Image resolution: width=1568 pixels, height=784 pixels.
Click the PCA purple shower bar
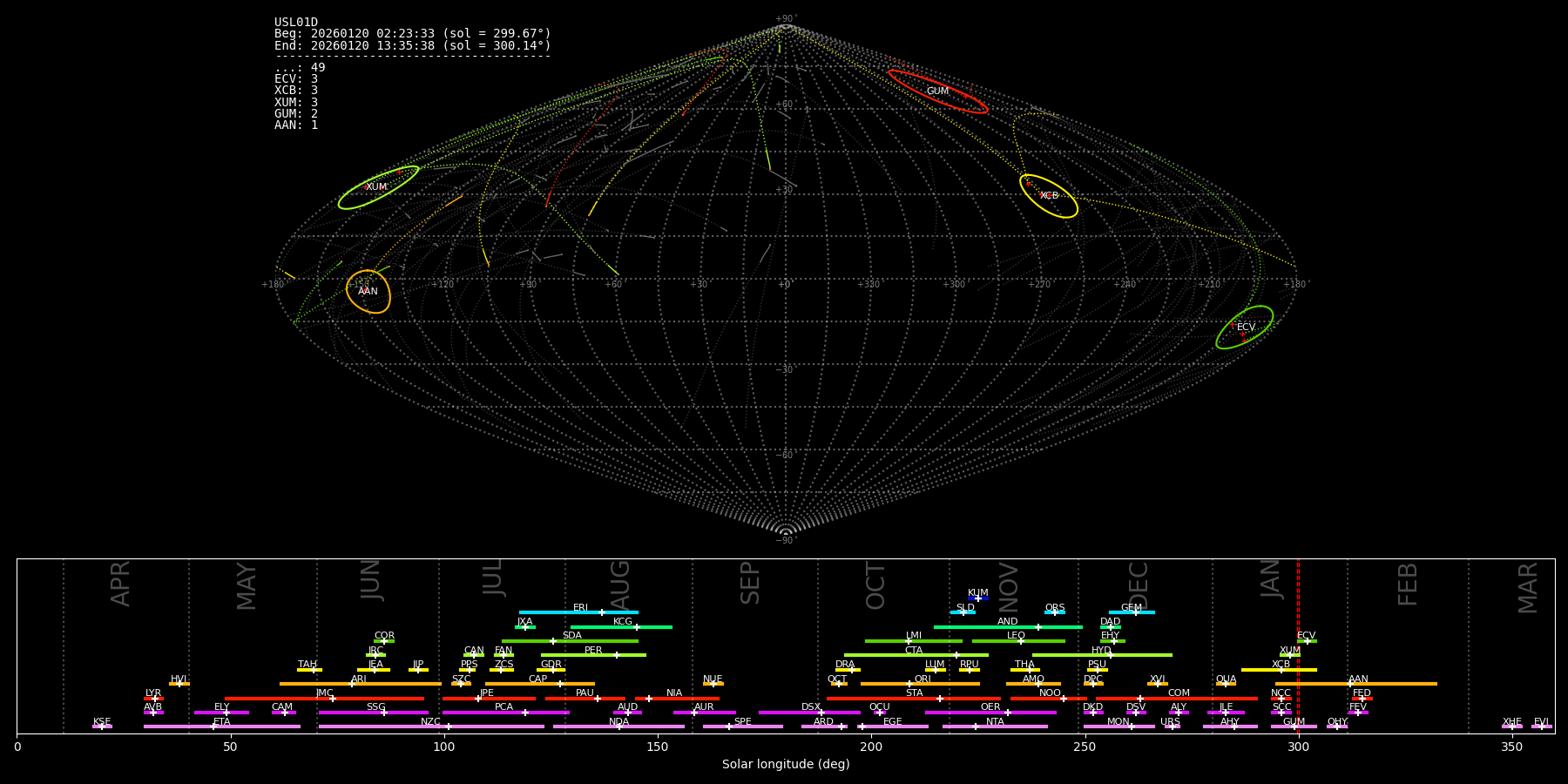click(505, 713)
